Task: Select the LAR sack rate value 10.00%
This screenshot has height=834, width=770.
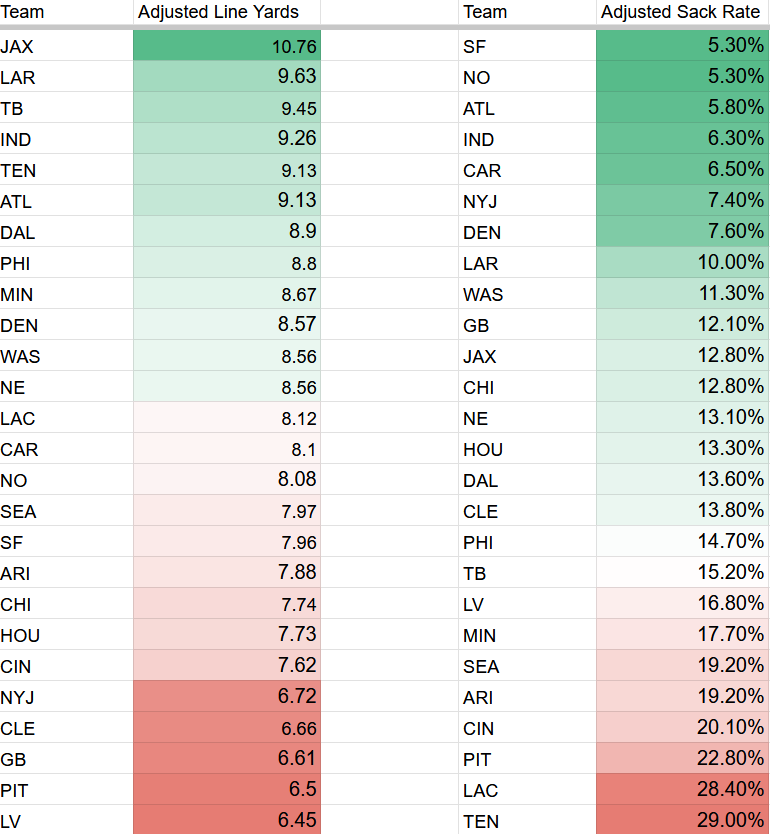Action: [681, 263]
